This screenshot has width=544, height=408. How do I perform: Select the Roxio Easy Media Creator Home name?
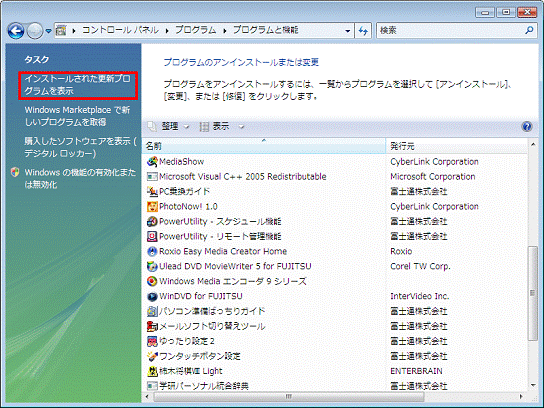[223, 251]
